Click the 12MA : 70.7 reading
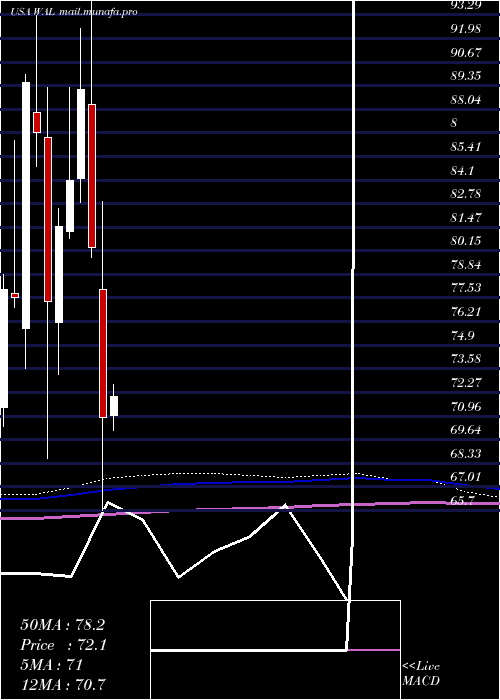This screenshot has width=500, height=700. point(63,684)
